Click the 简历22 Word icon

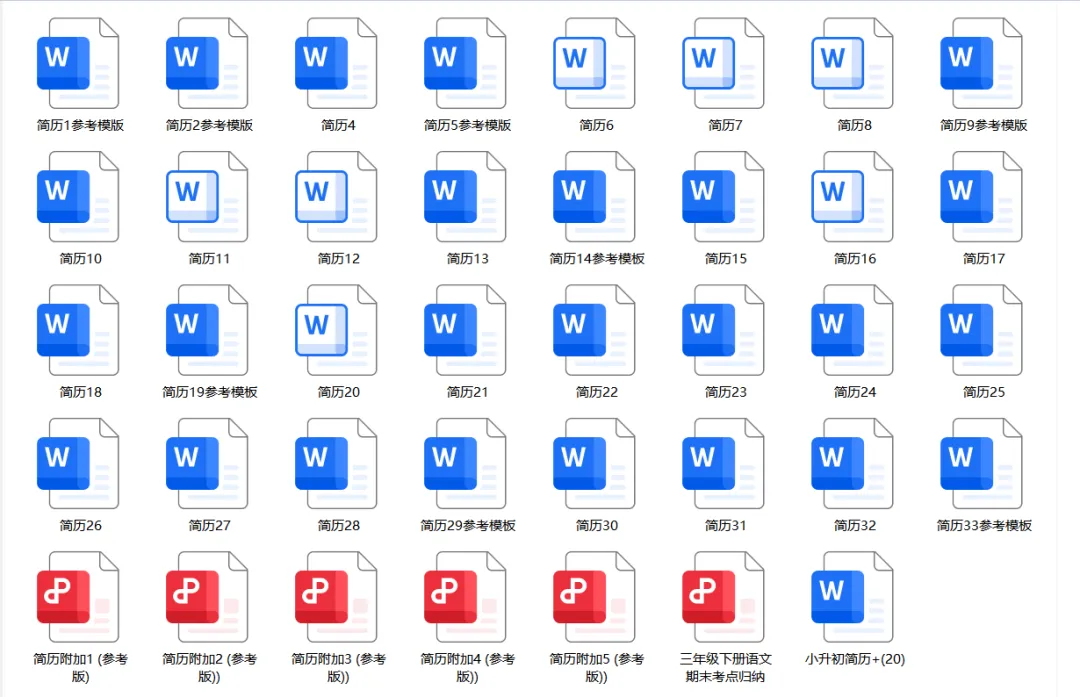coord(594,331)
